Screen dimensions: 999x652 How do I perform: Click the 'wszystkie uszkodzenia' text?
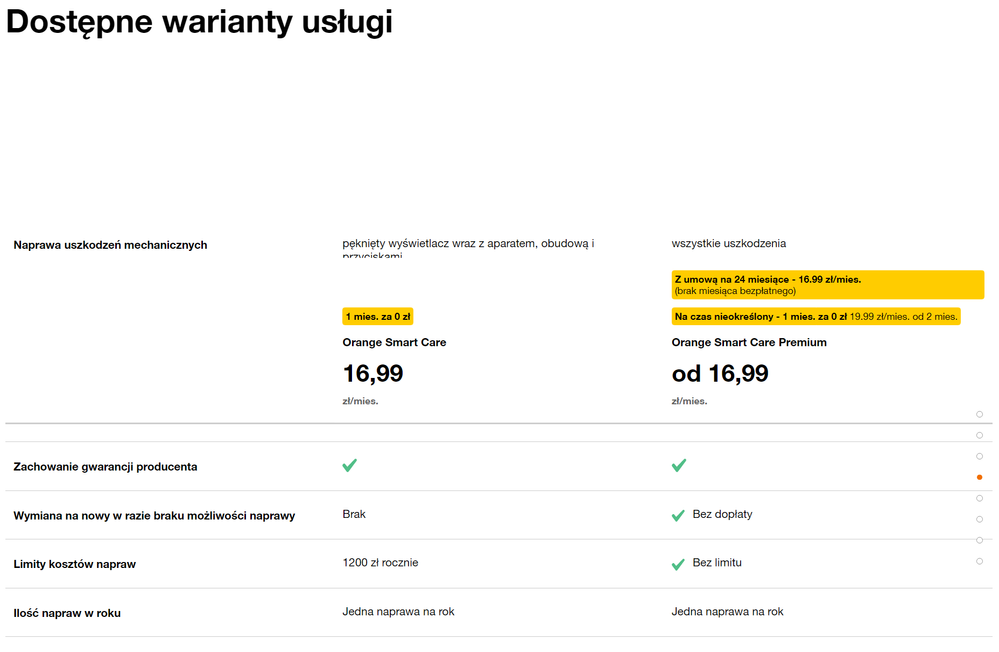pos(729,243)
